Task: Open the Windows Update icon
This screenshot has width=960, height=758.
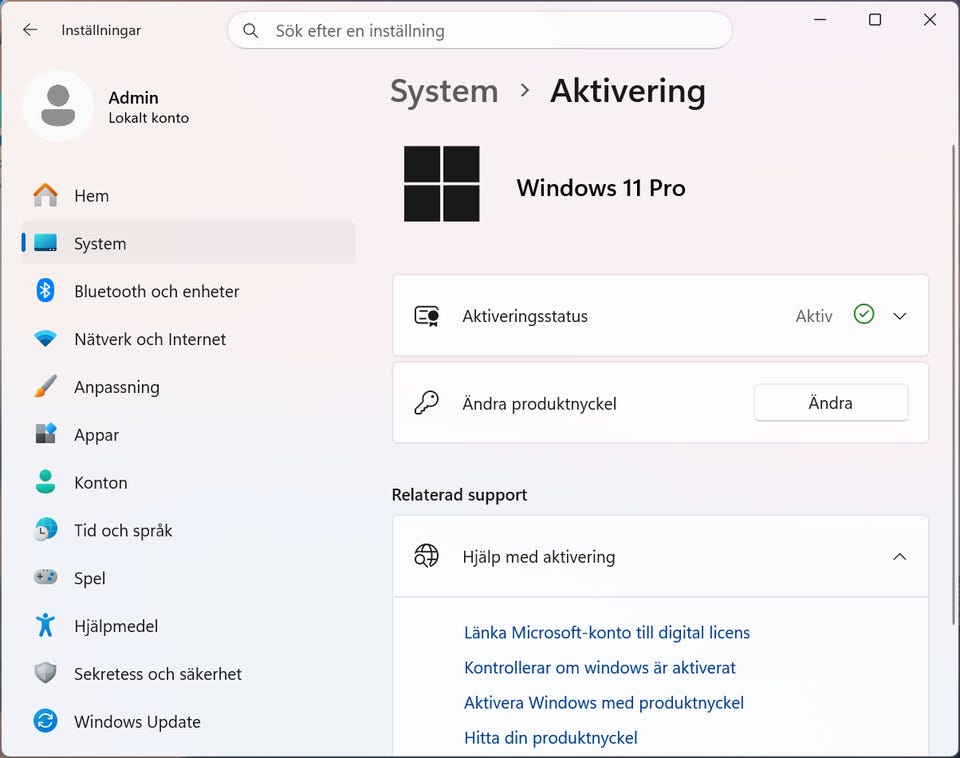Action: [45, 721]
